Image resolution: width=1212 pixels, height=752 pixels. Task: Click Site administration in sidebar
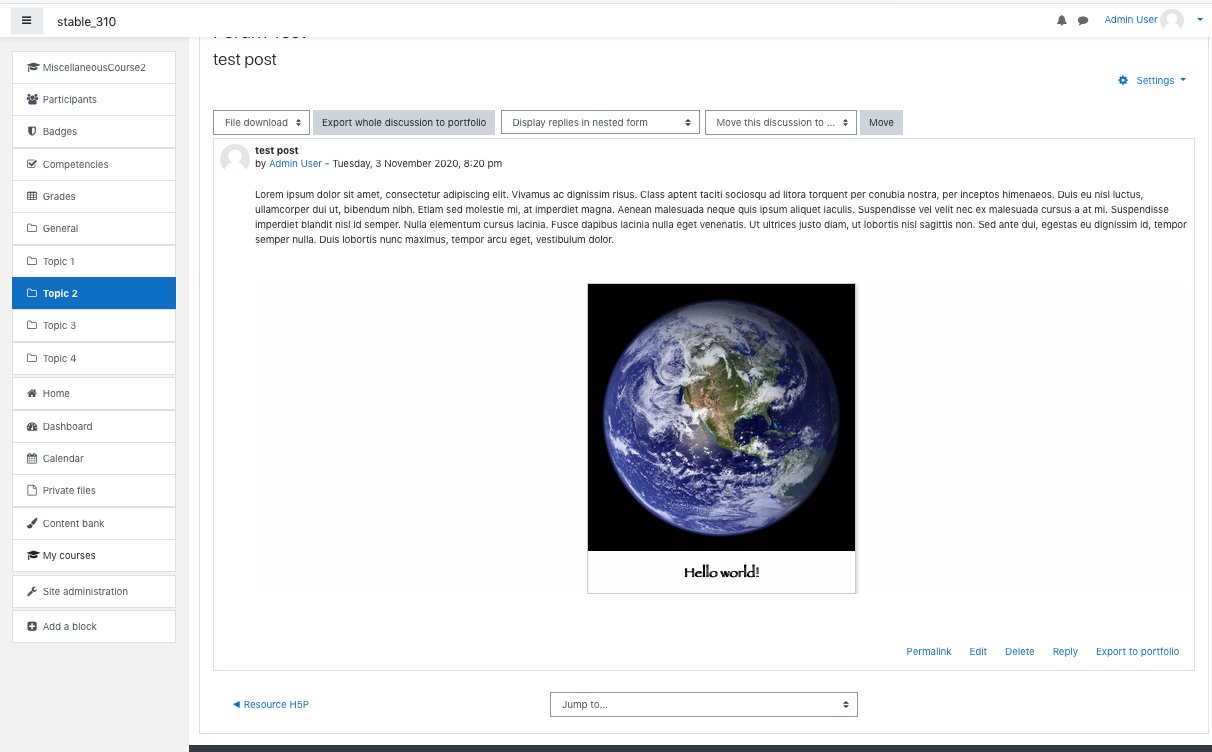[x=94, y=591]
